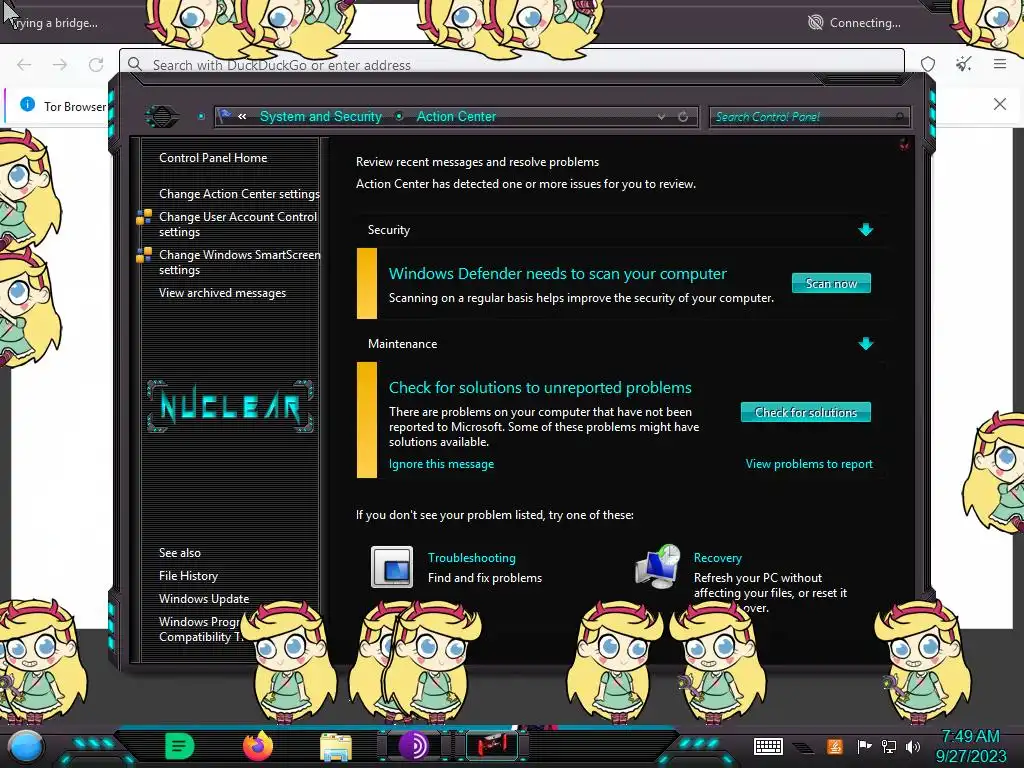Click the network tray icon
This screenshot has width=1024, height=768.
coord(889,746)
